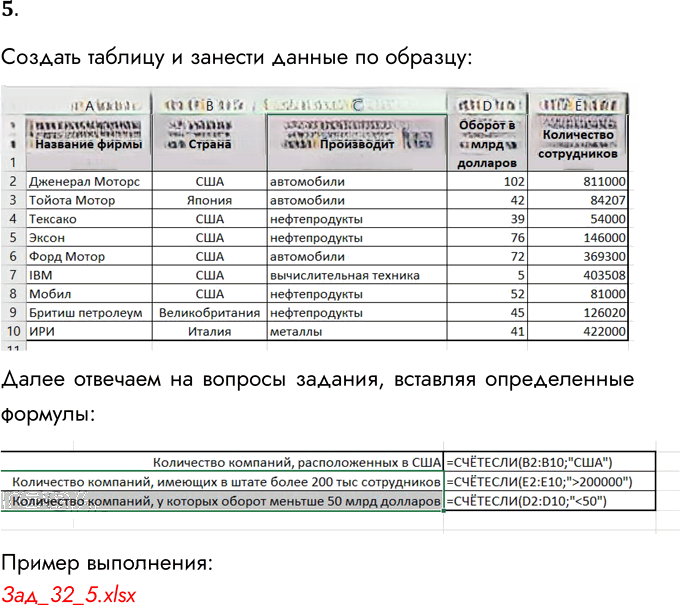Click the 'Страна' header cell

[209, 143]
